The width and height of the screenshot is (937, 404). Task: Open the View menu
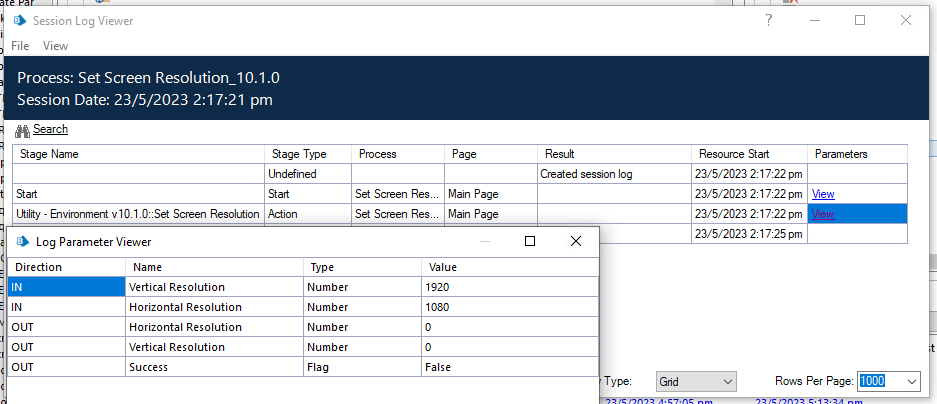[55, 46]
